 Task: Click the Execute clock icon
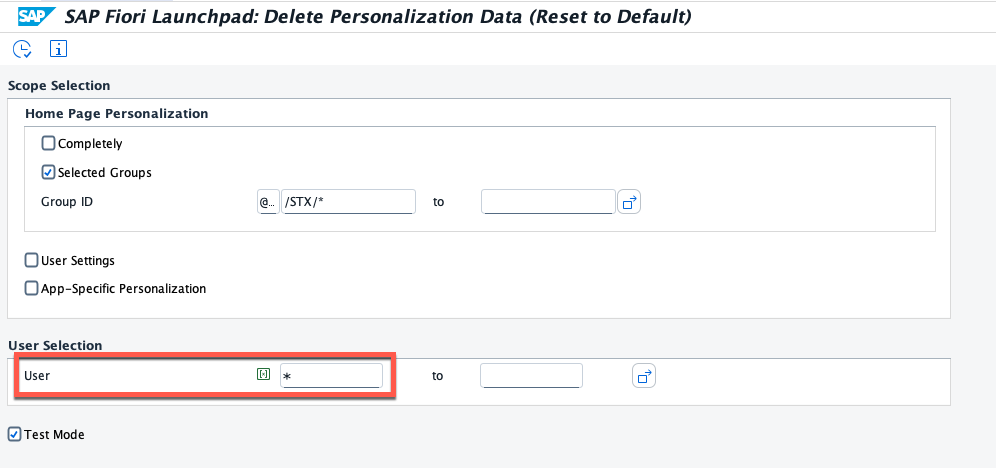22,48
